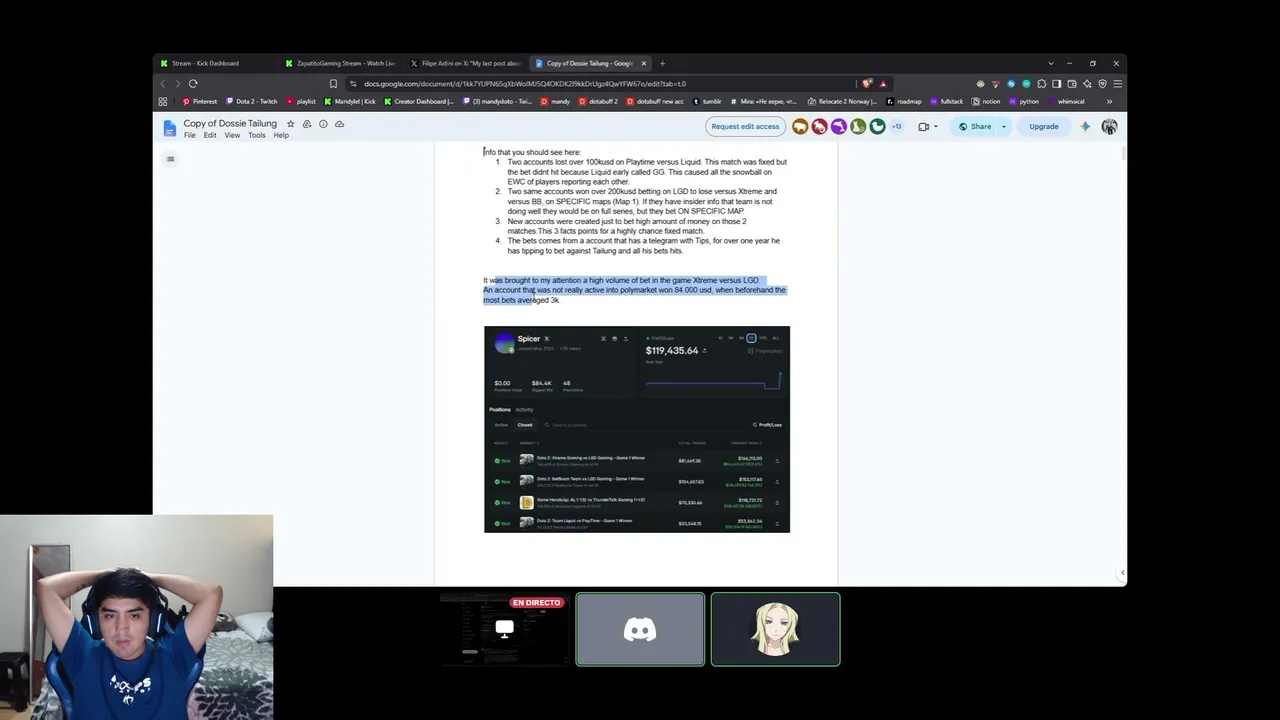This screenshot has width=1280, height=720.
Task: Open the Gemini sparkle icon in Docs
Action: coord(1085,127)
